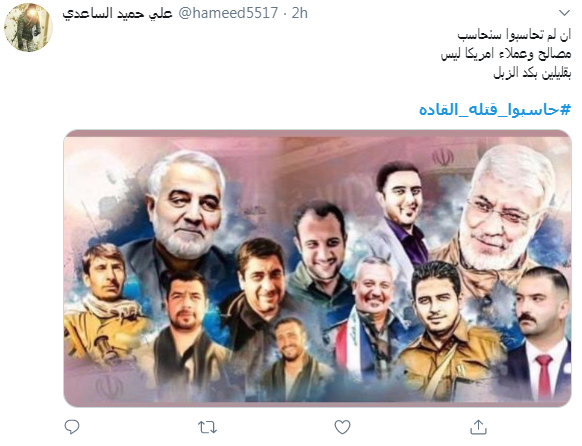Click the reply speech bubble icon

click(x=72, y=427)
